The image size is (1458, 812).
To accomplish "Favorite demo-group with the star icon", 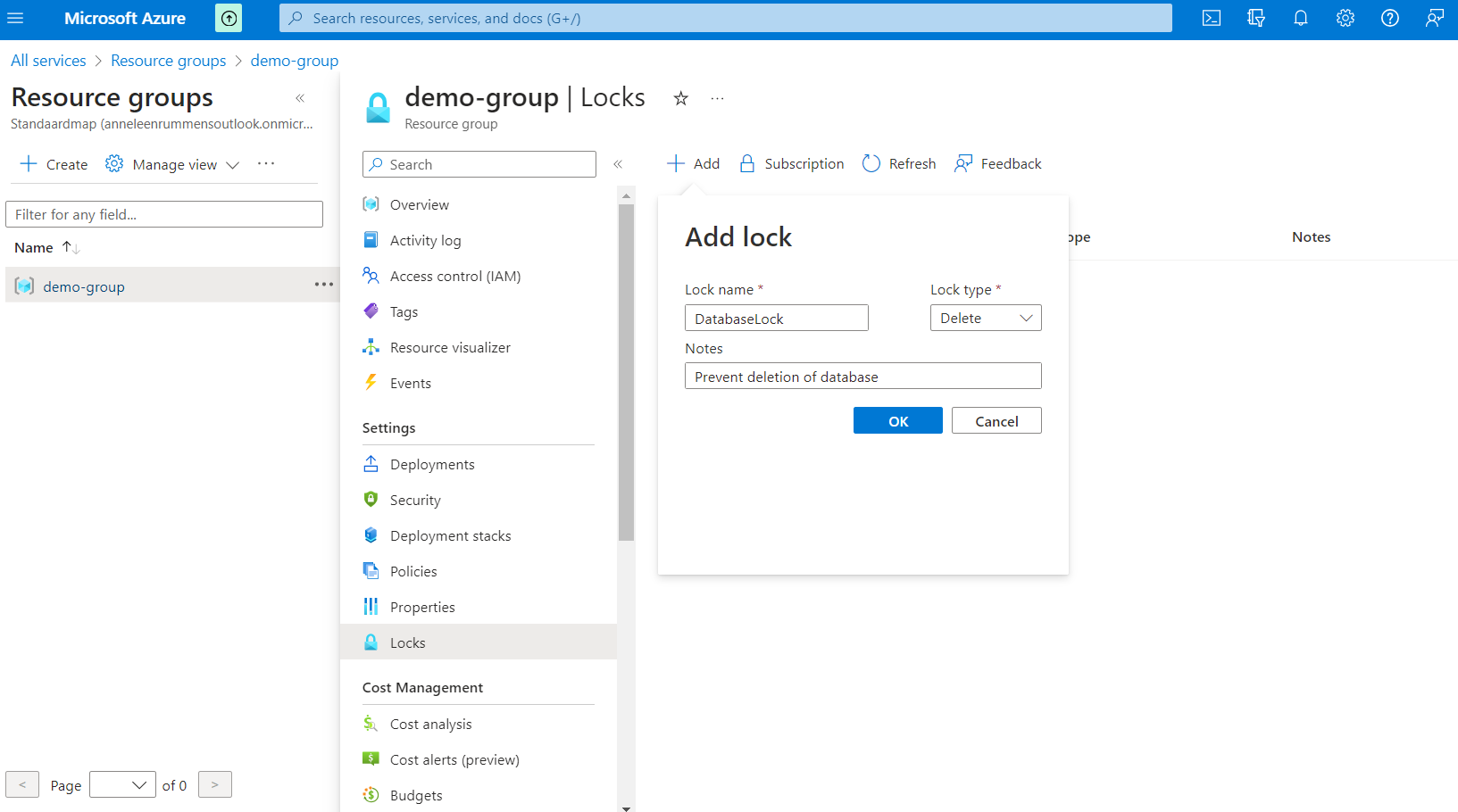I will pos(681,98).
